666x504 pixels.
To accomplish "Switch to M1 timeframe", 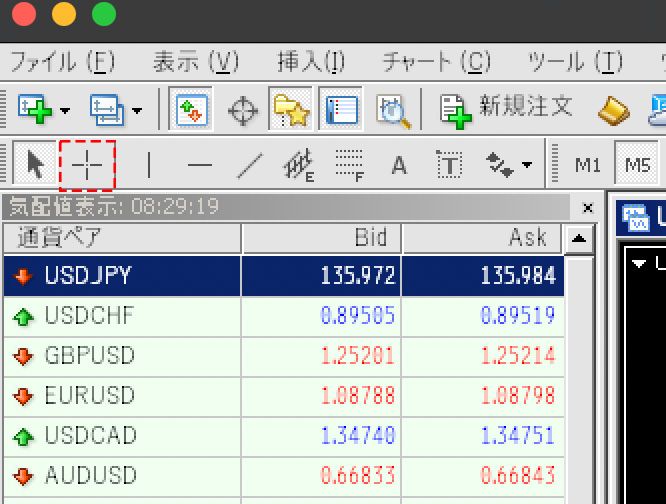I will tap(587, 165).
